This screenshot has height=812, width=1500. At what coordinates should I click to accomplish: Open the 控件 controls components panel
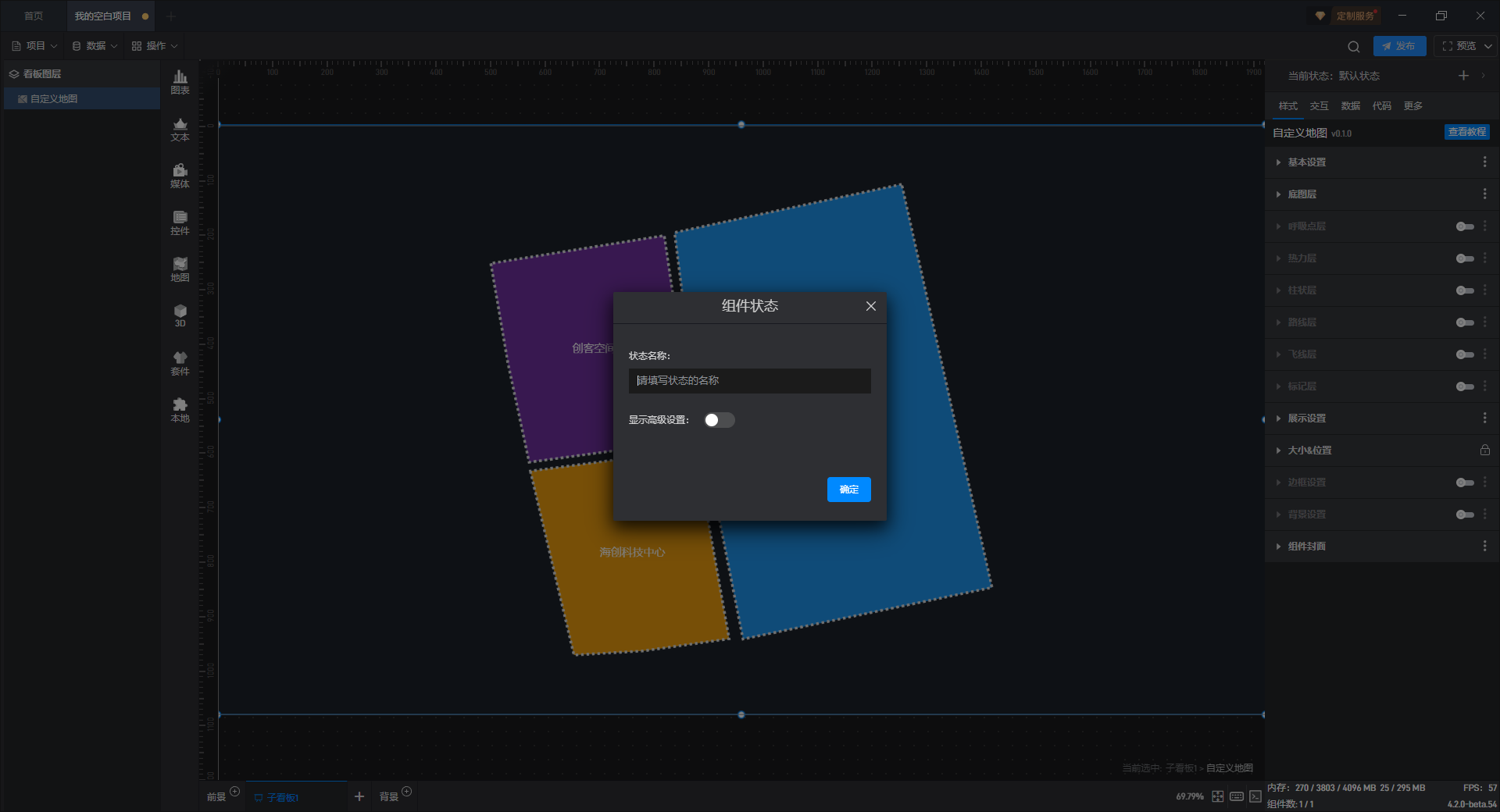pos(180,223)
